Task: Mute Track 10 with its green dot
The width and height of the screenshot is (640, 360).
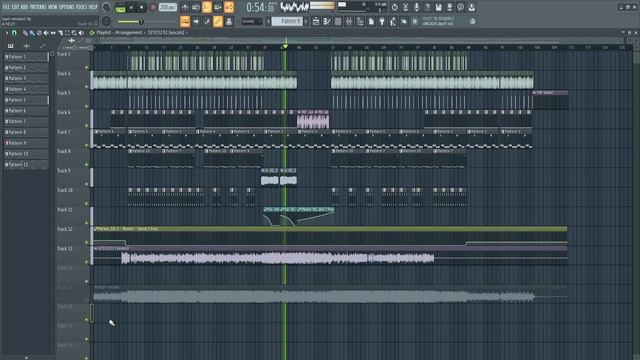Action: click(x=87, y=203)
